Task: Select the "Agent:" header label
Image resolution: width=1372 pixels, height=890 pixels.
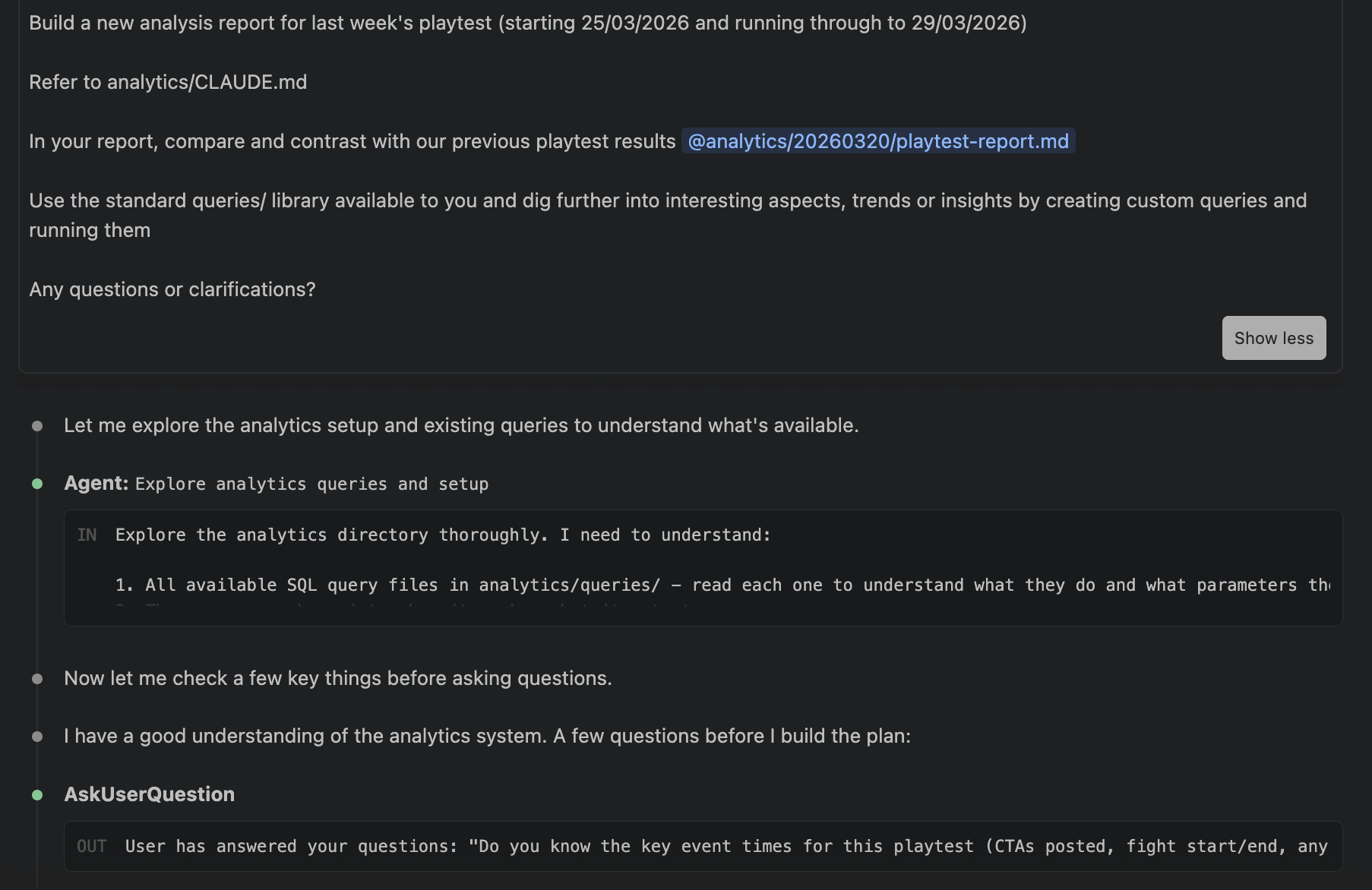Action: tap(96, 483)
